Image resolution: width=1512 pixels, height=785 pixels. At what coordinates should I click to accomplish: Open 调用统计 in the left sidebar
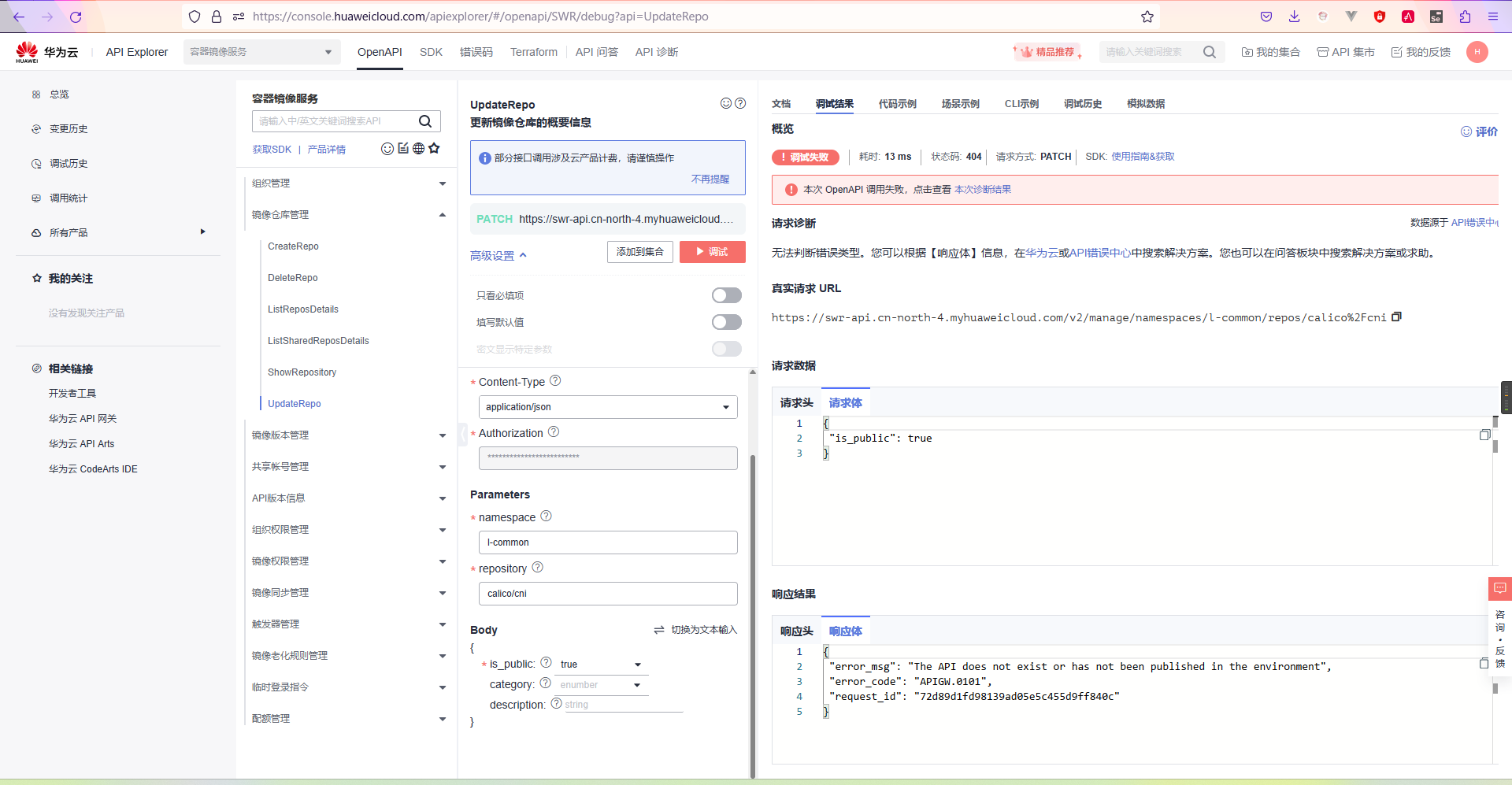tap(69, 198)
